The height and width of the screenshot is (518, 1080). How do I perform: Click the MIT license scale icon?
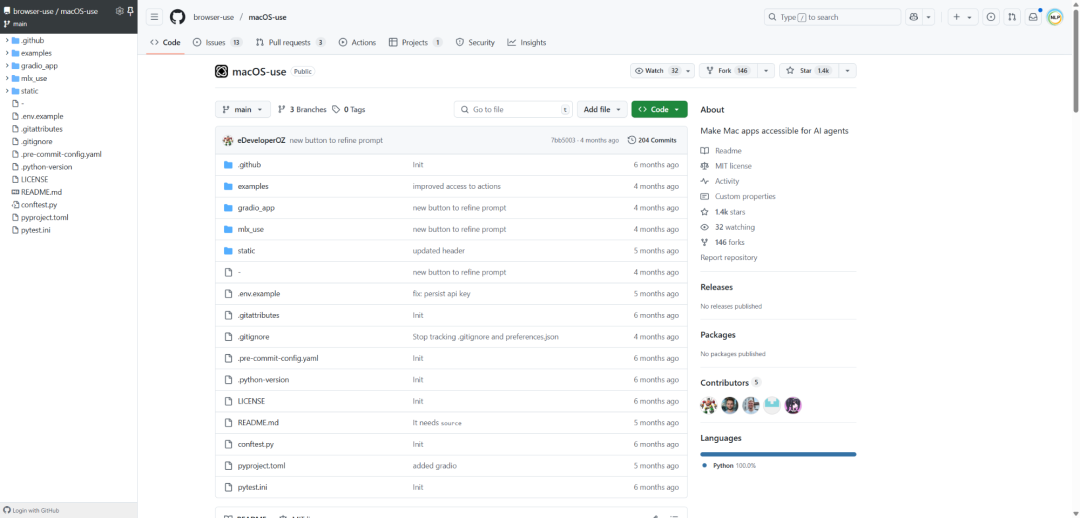pos(704,166)
